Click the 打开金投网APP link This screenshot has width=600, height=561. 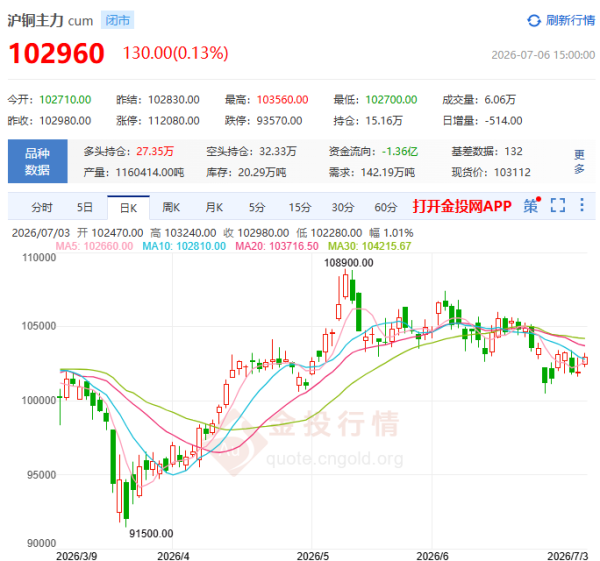pos(462,206)
